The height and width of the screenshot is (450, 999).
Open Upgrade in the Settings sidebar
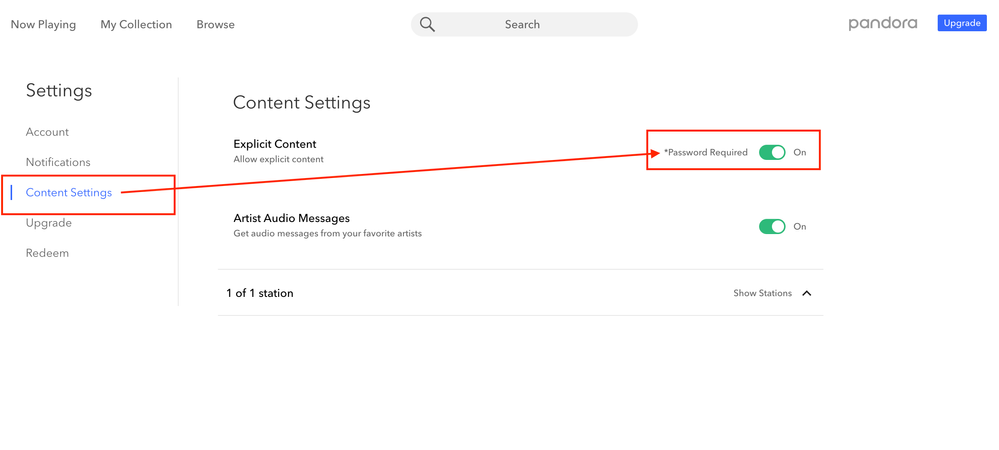49,223
